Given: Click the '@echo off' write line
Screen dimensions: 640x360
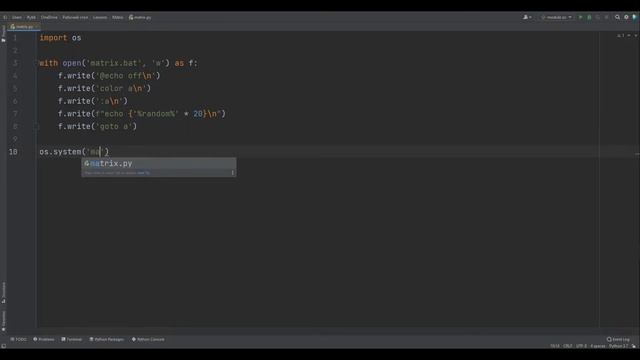Looking at the screenshot, I should coord(109,76).
